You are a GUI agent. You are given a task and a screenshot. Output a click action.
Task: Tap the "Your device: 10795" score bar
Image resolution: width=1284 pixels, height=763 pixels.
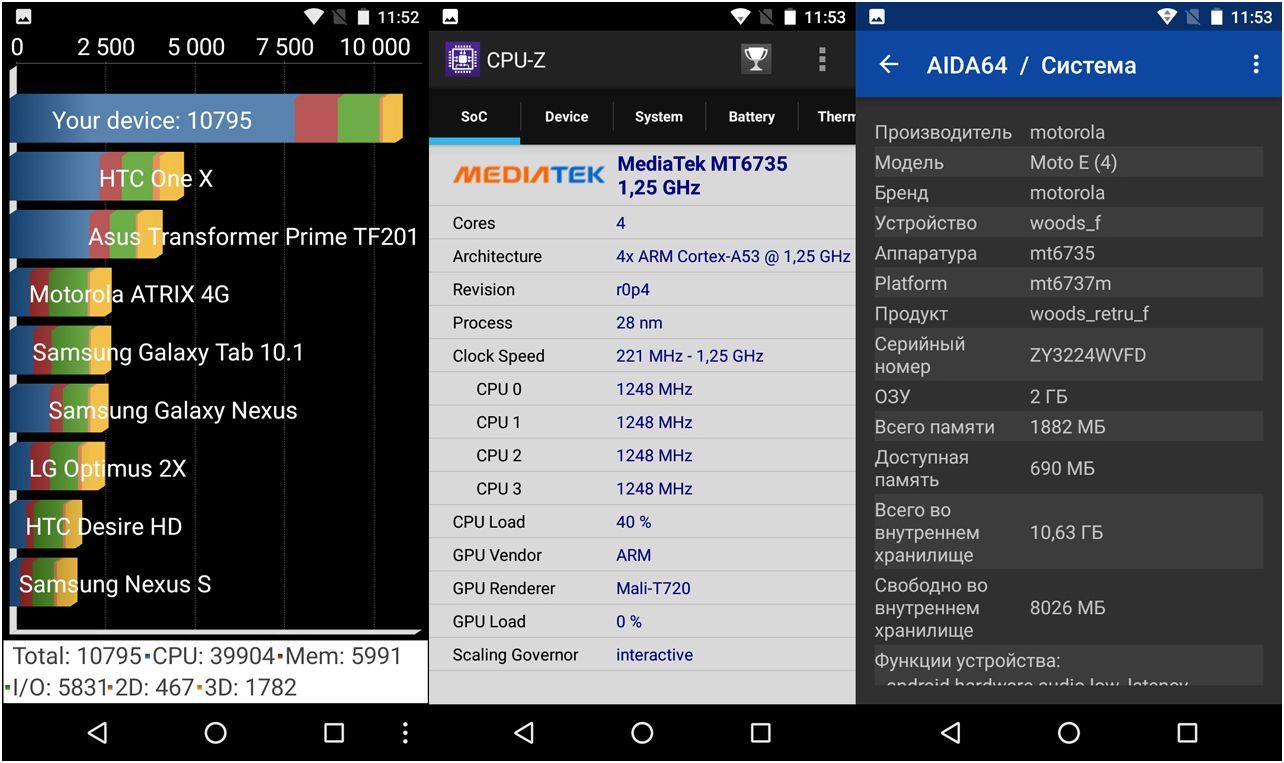pyautogui.click(x=205, y=120)
